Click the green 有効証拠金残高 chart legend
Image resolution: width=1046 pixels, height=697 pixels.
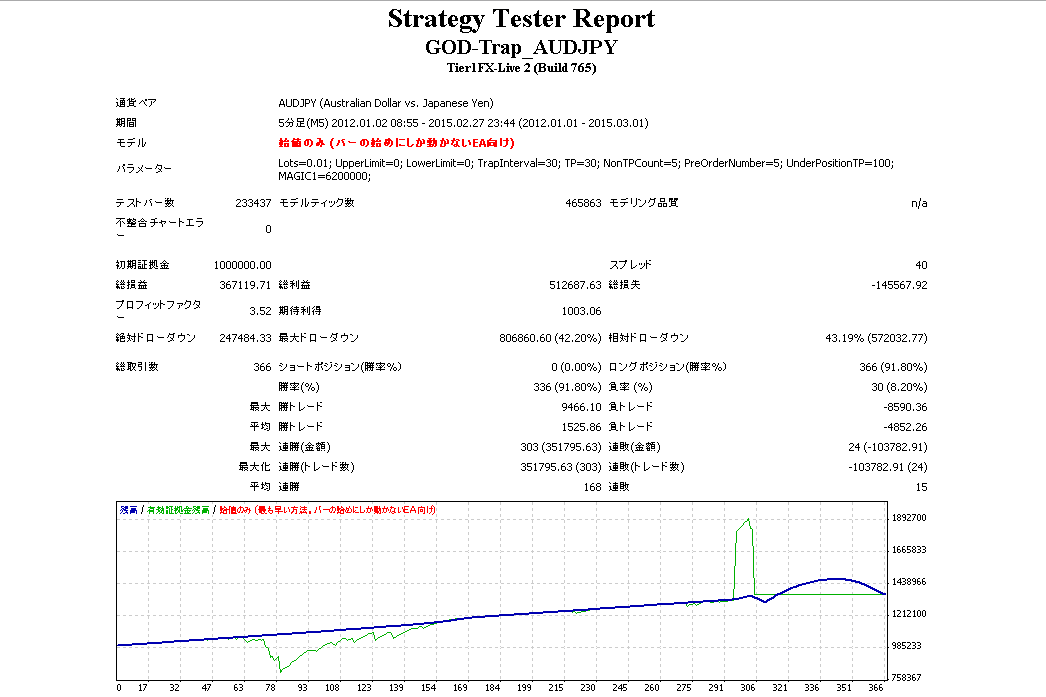177,510
